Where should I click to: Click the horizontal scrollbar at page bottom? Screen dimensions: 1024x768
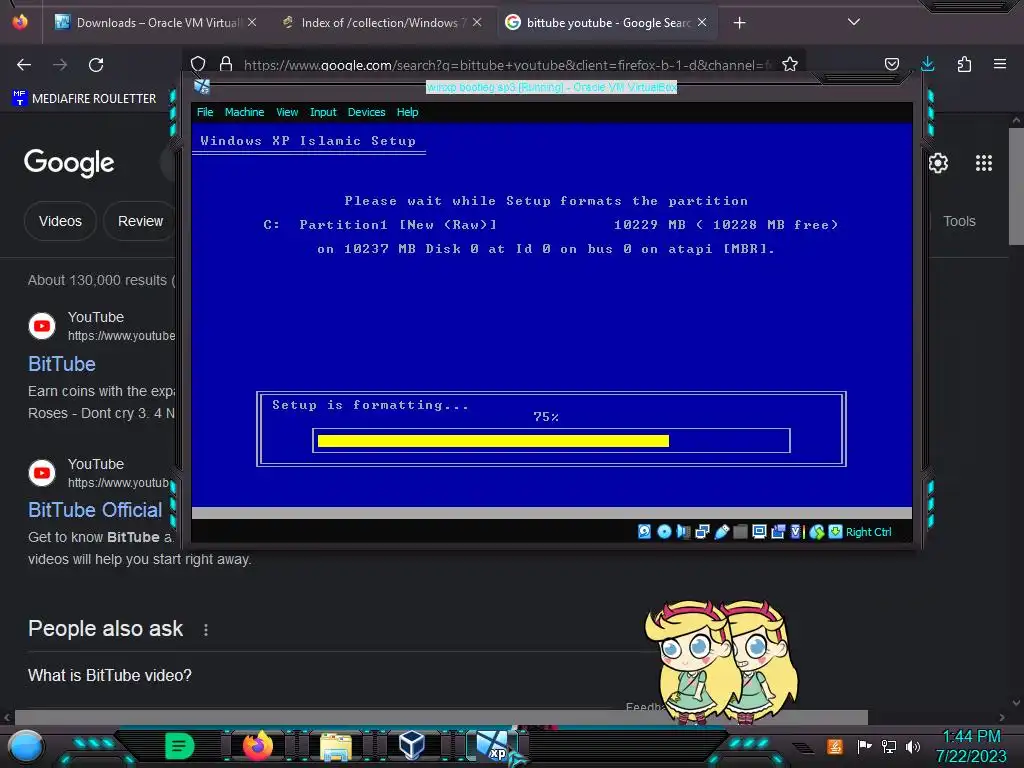click(441, 717)
